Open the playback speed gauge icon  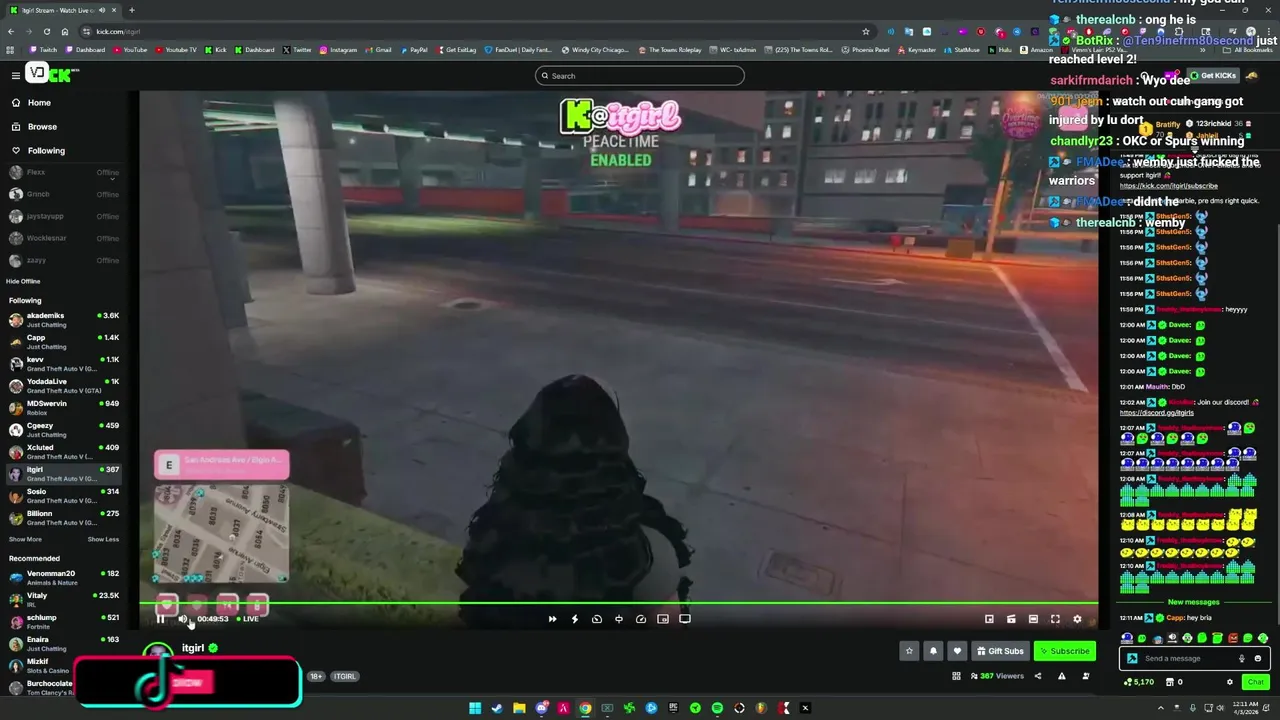[641, 619]
